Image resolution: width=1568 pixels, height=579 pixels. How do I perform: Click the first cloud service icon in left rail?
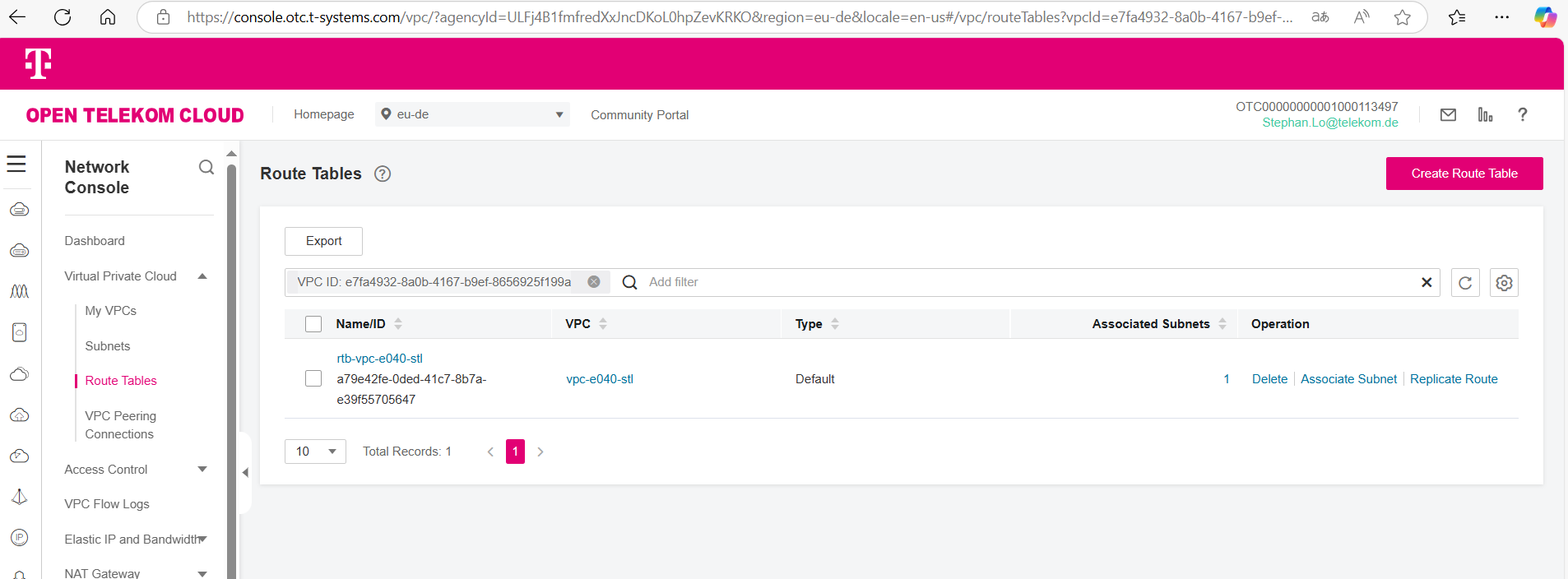point(20,210)
